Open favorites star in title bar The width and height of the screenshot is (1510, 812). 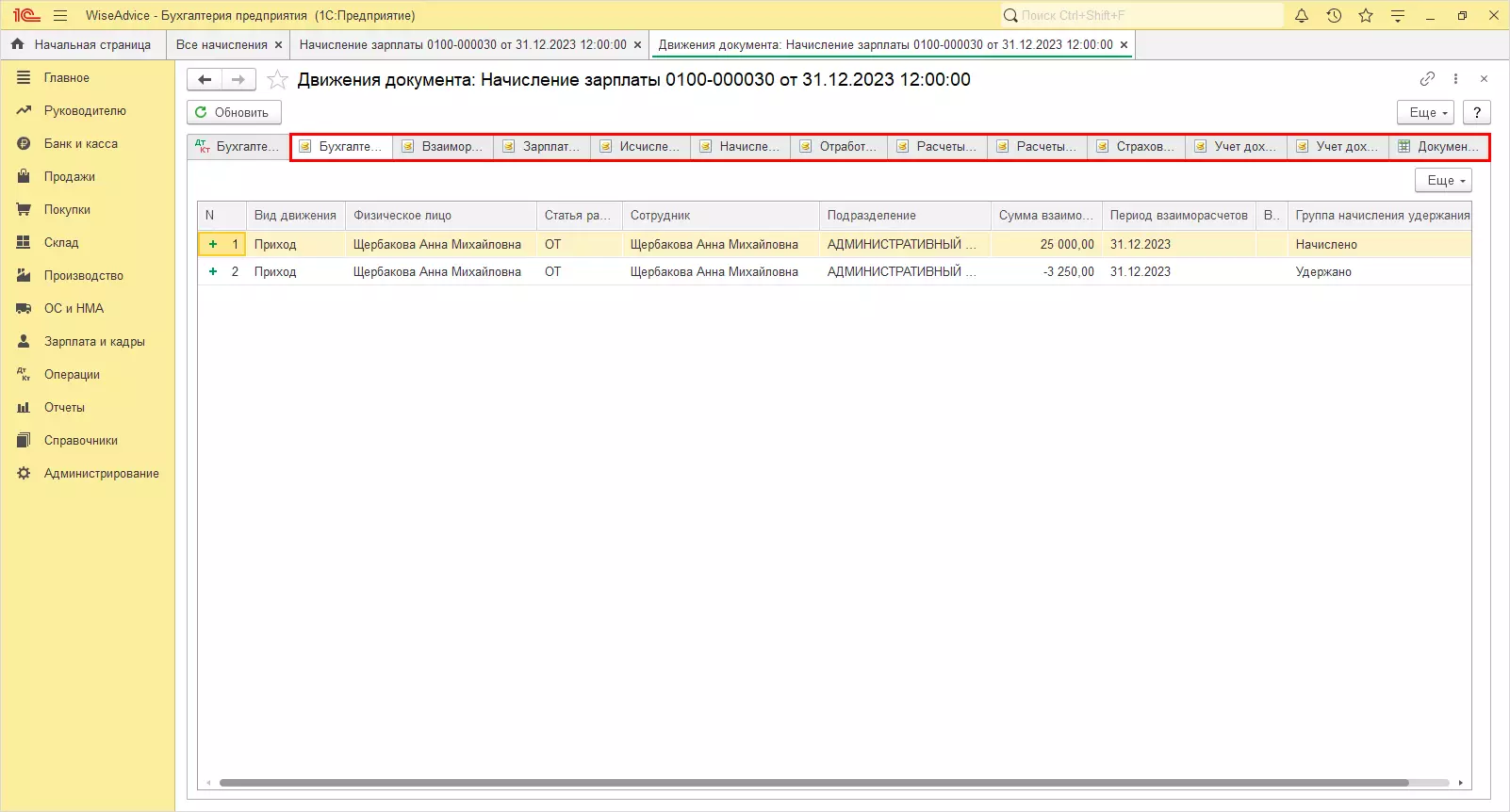click(1366, 15)
